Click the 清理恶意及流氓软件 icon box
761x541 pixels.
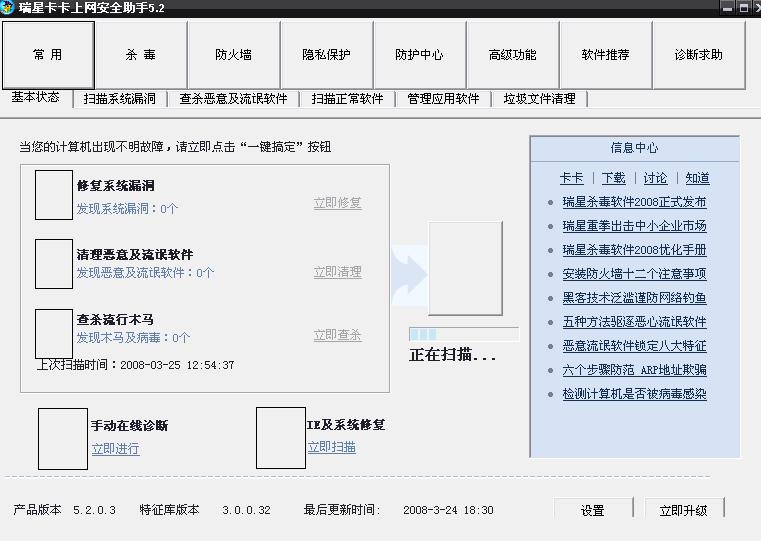54,264
